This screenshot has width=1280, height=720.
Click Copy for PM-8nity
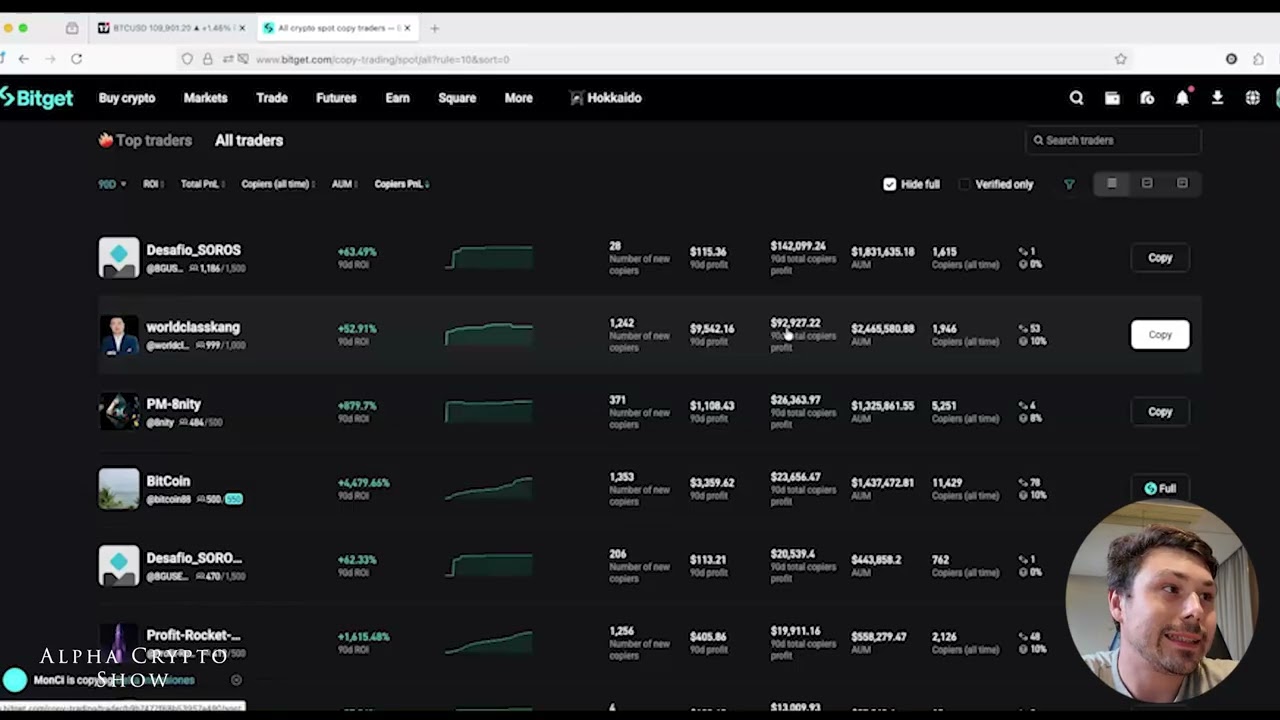[x=1160, y=411]
